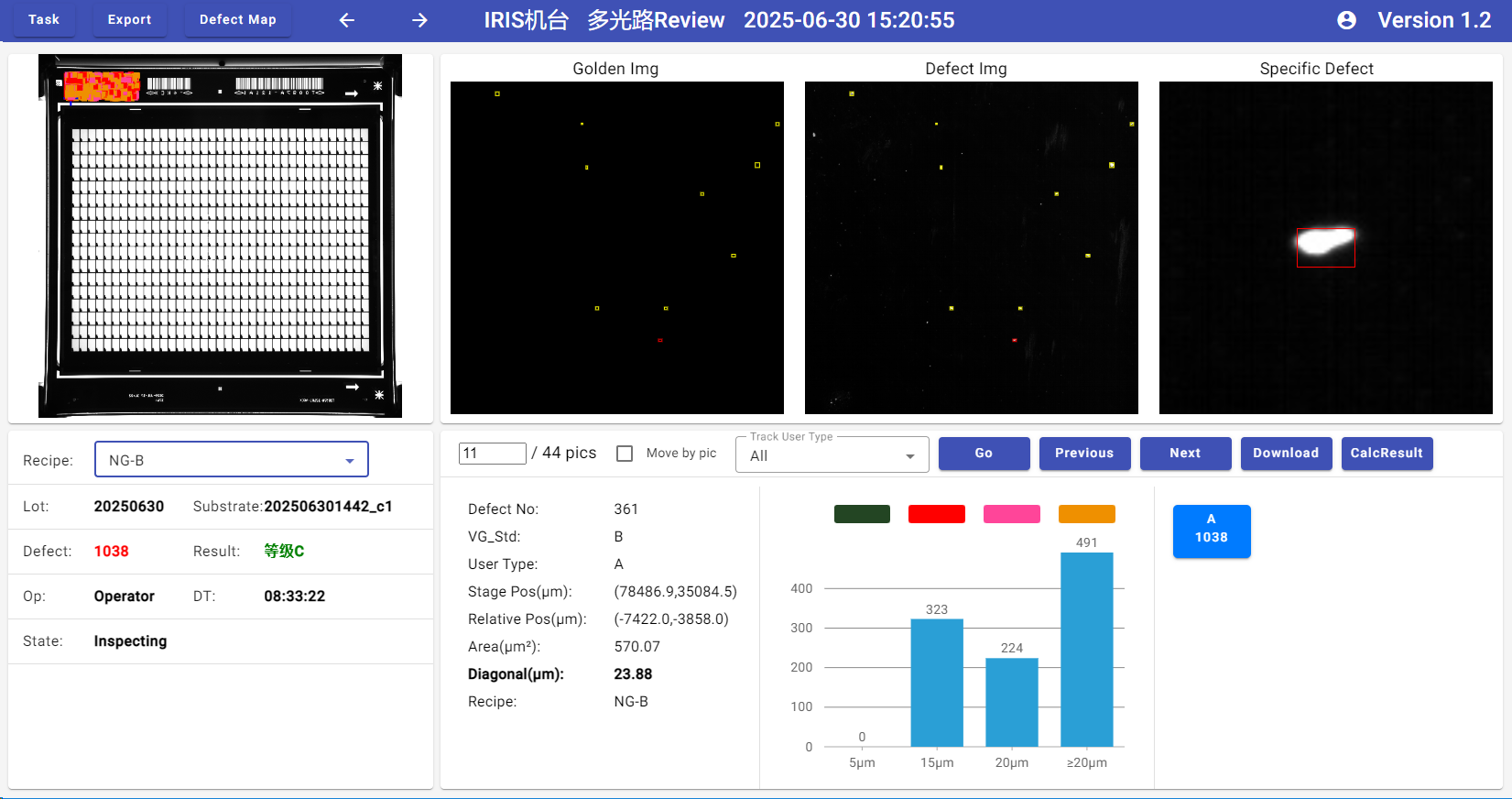Click the CalcResult button
Viewport: 1512px width, 799px height.
pos(1387,454)
